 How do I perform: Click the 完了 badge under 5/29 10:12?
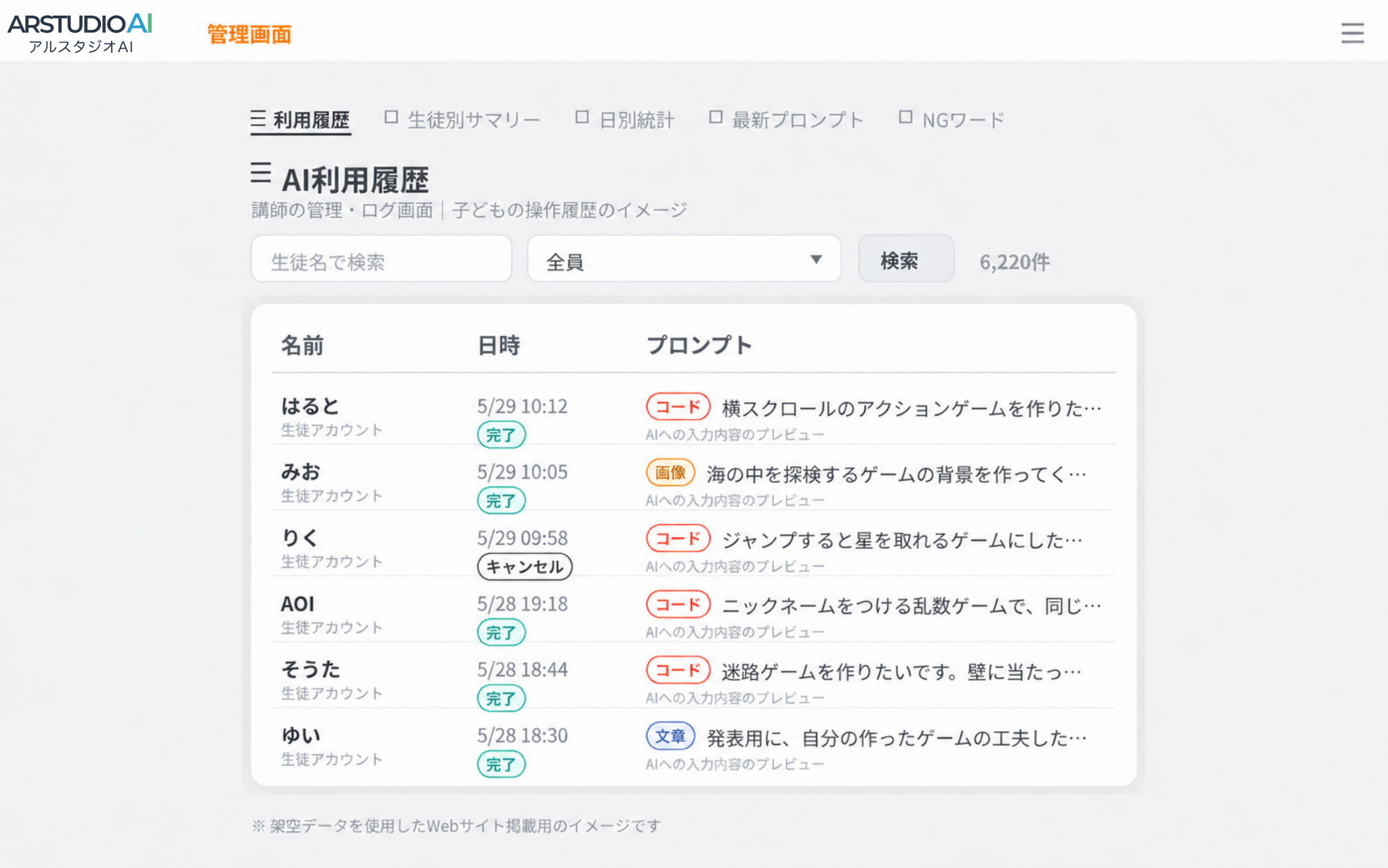click(502, 435)
